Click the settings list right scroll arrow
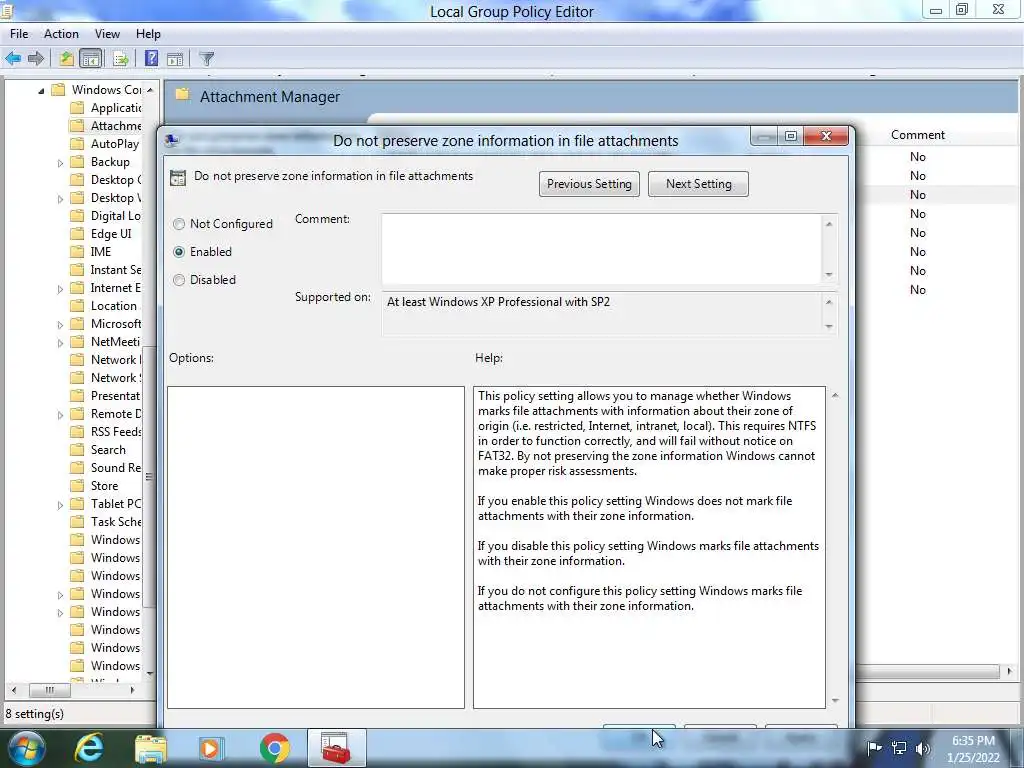 (1010, 671)
